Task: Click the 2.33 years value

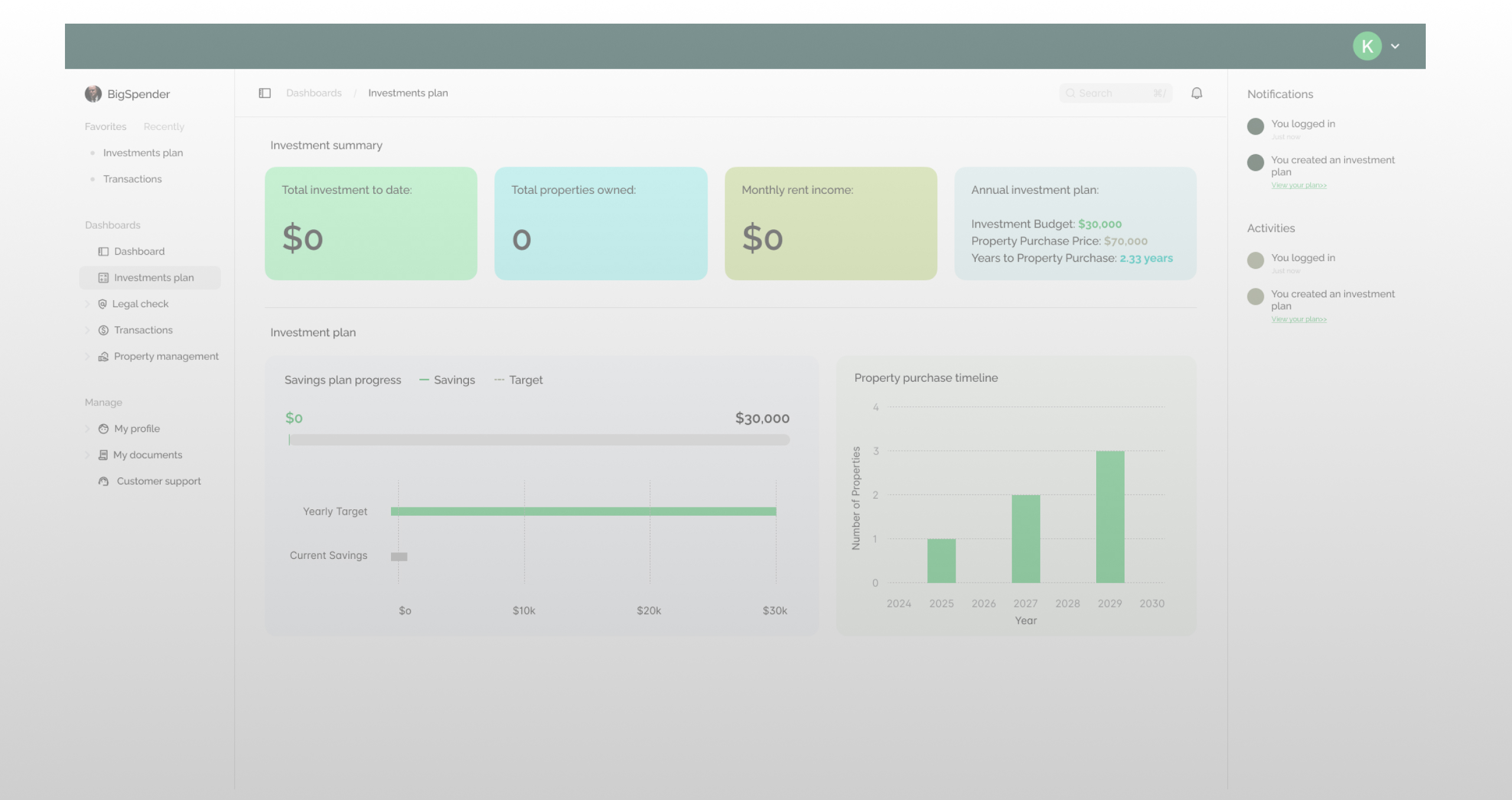Action: [x=1146, y=259]
